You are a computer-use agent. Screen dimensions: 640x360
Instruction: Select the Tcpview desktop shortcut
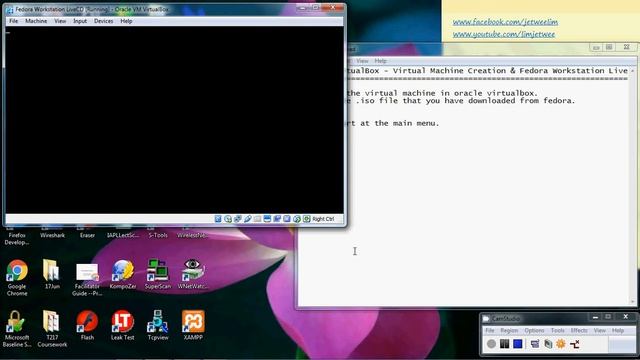[x=158, y=325]
